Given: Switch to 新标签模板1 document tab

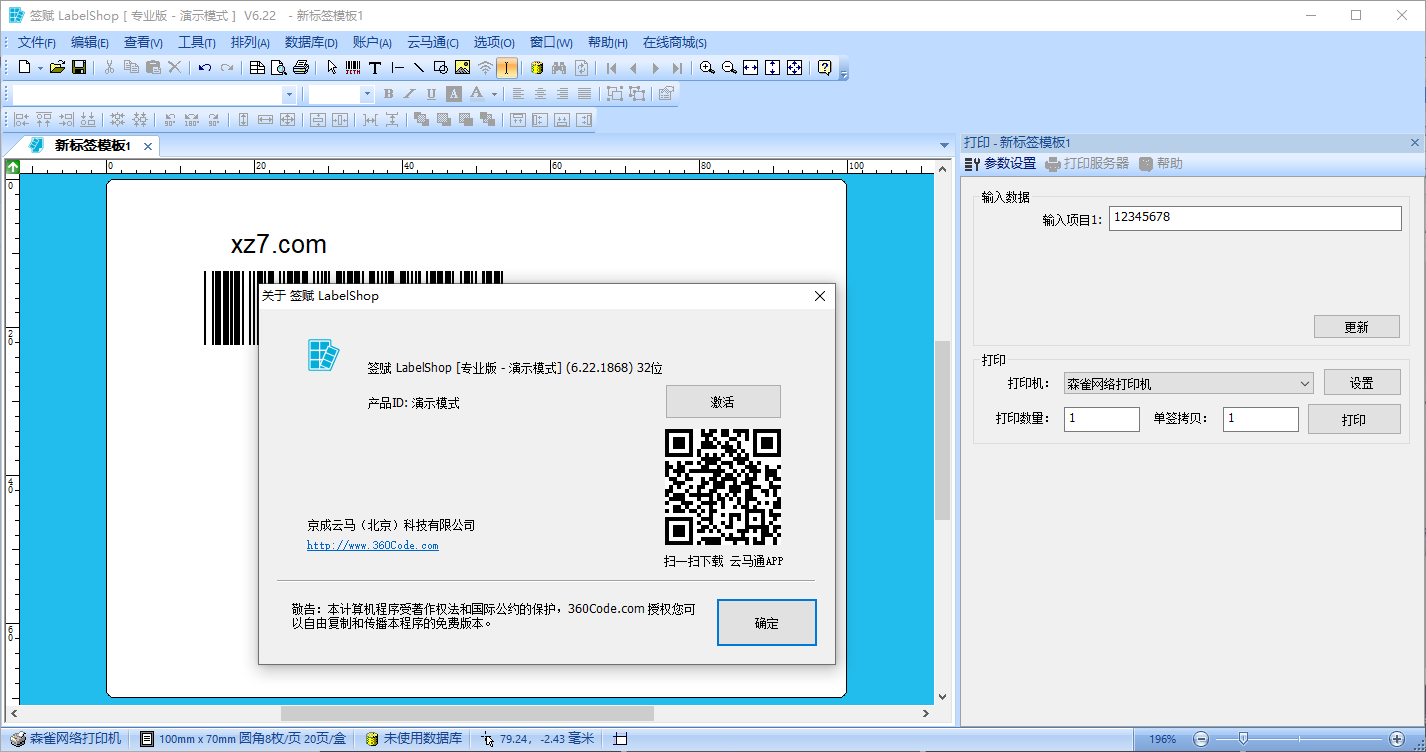Looking at the screenshot, I should 93,146.
